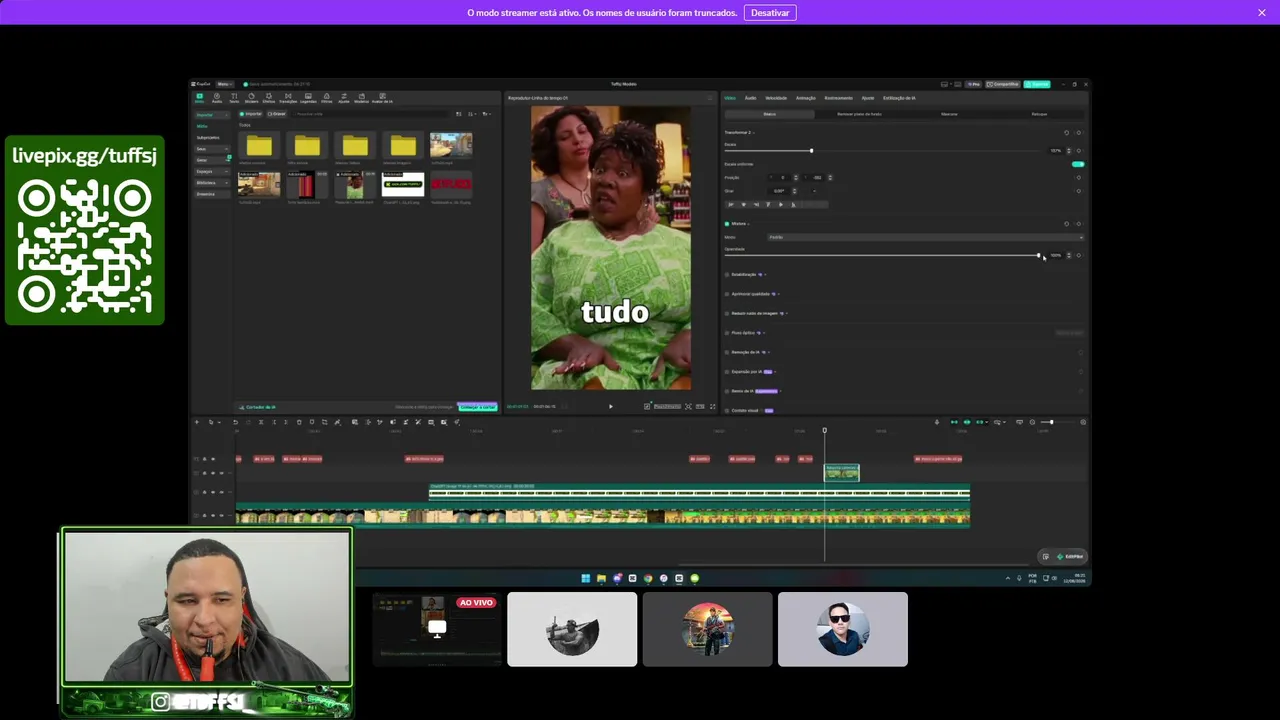Open the Remover plano de fundo sub-tab

pyautogui.click(x=859, y=114)
